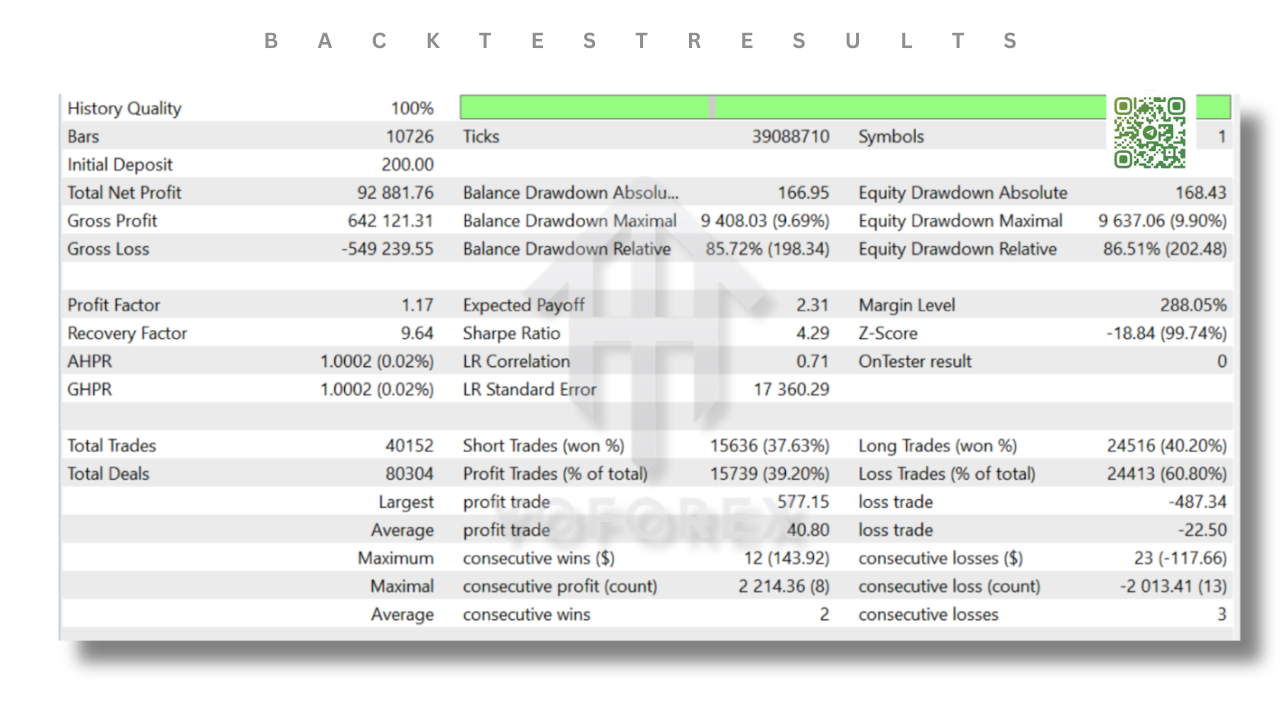This screenshot has height=720, width=1280.
Task: Select the Symbols count value 1
Action: click(1222, 136)
